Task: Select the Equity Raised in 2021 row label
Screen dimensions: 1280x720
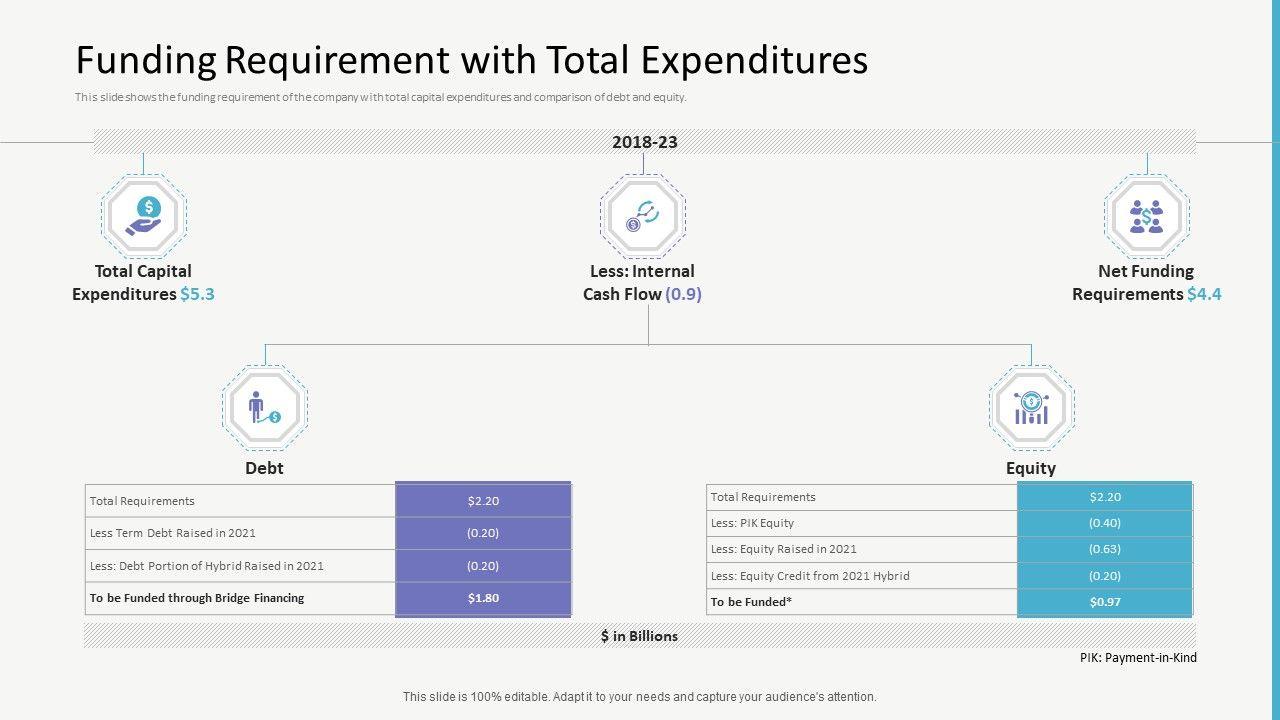Action: tap(783, 549)
